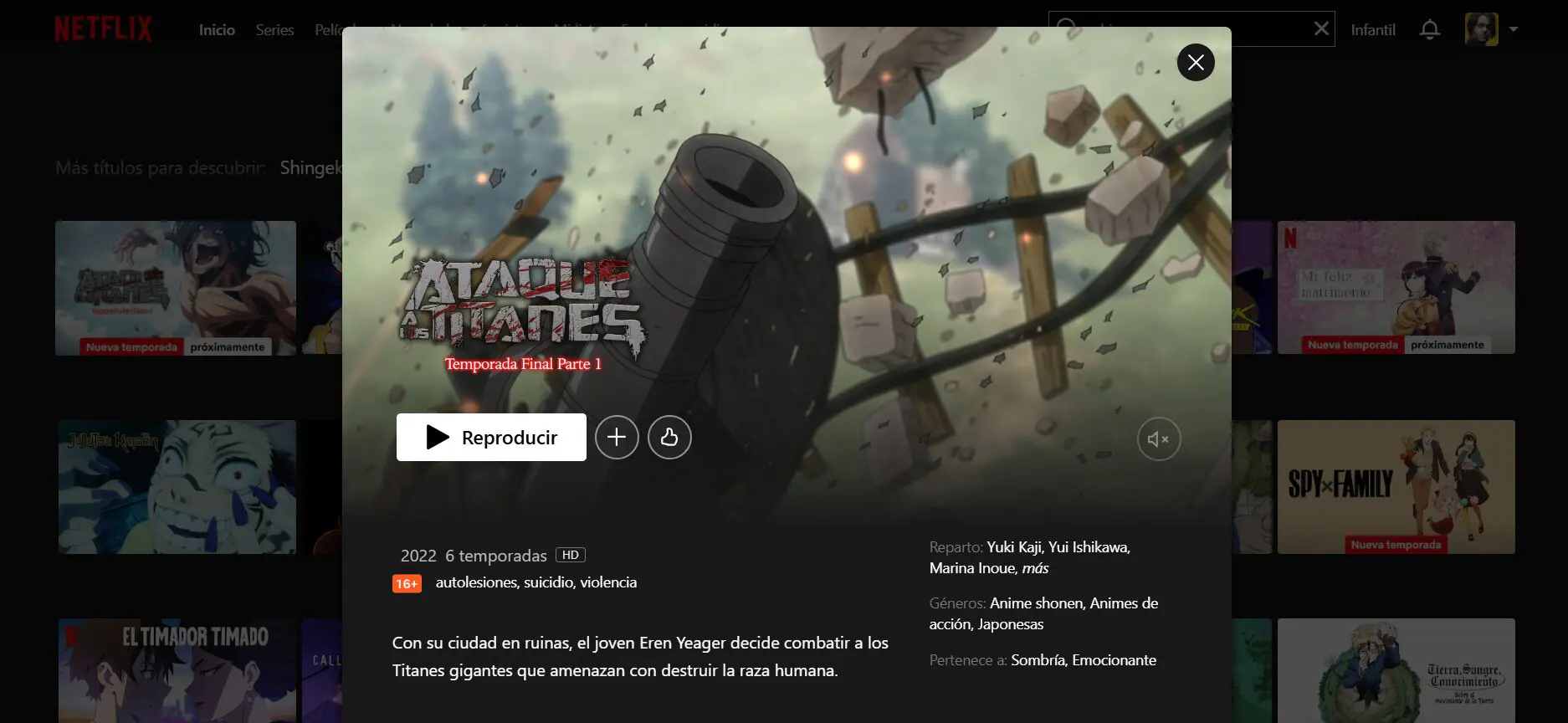Open cast member Marina Inoue link
This screenshot has width=1568, height=723.
(973, 568)
